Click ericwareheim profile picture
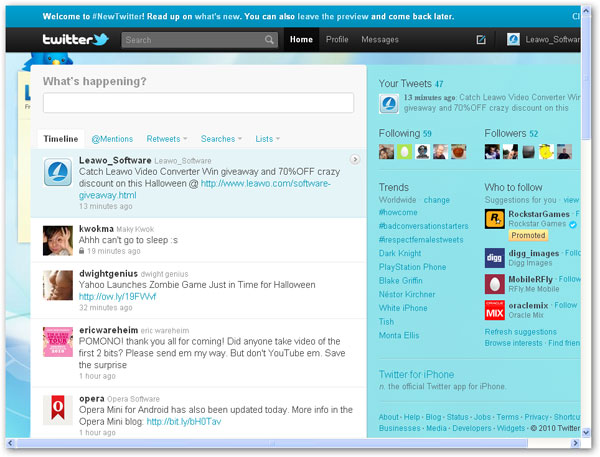600x457 pixels. pos(58,342)
